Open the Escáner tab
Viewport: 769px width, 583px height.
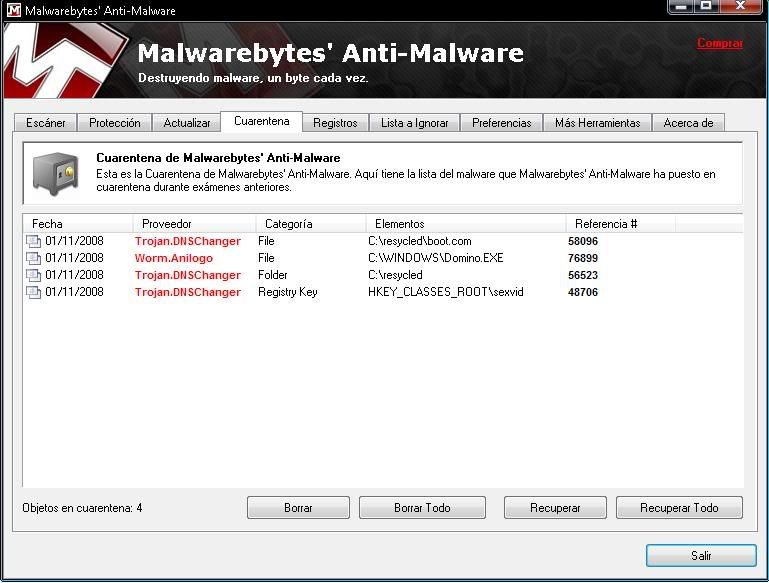[x=46, y=123]
